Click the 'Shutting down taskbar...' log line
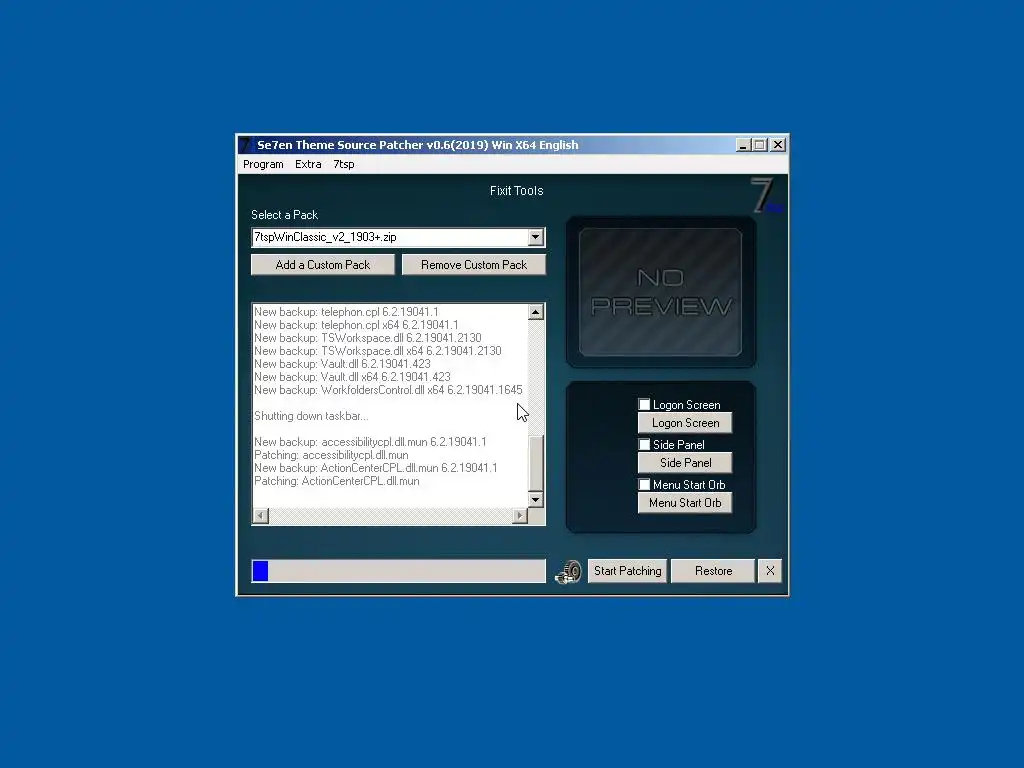1024x768 pixels. [x=311, y=416]
